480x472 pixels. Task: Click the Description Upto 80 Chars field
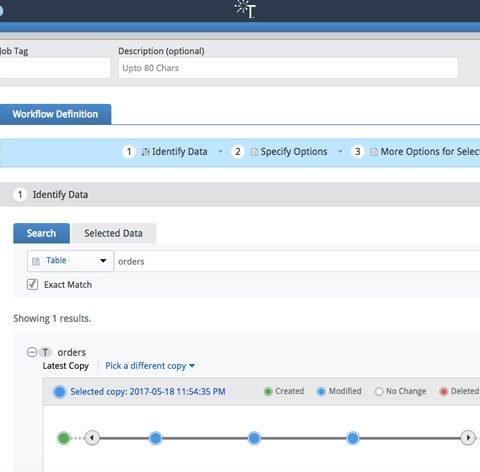point(288,68)
